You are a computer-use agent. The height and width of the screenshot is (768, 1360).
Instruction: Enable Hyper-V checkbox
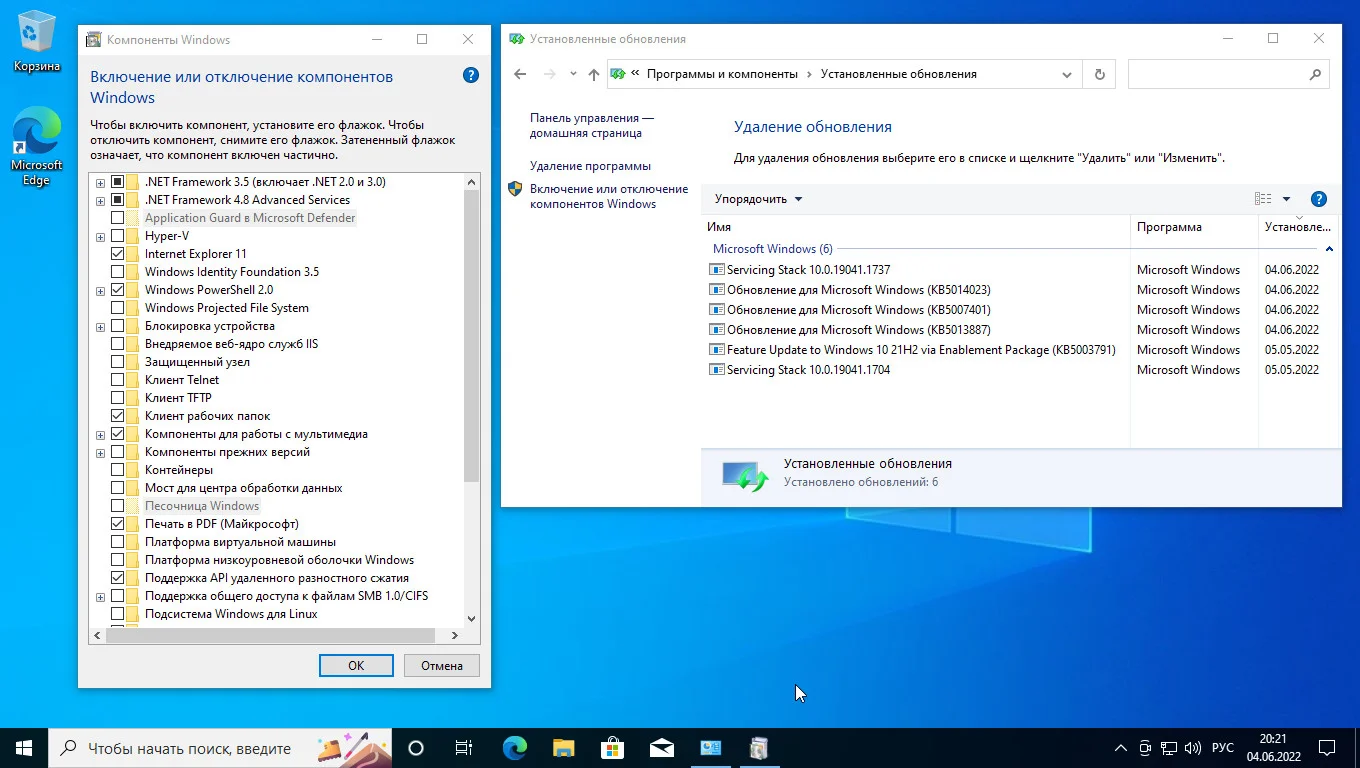coord(118,236)
